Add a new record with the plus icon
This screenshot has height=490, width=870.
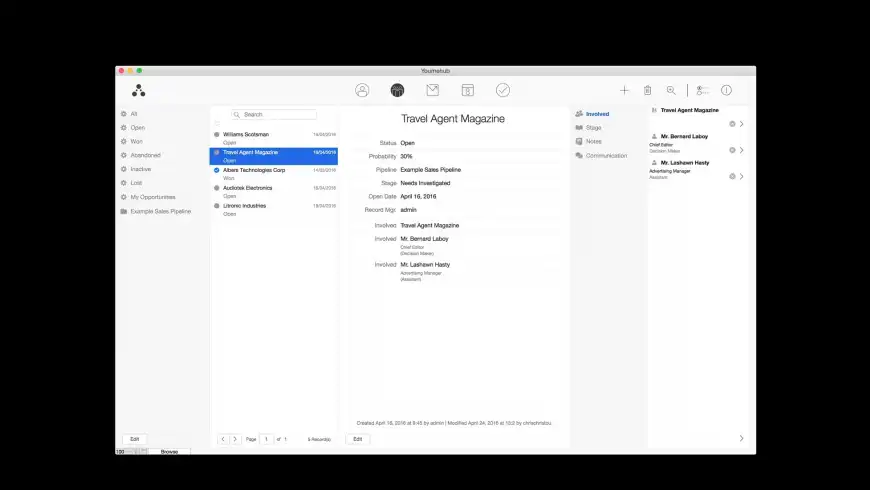tap(624, 90)
